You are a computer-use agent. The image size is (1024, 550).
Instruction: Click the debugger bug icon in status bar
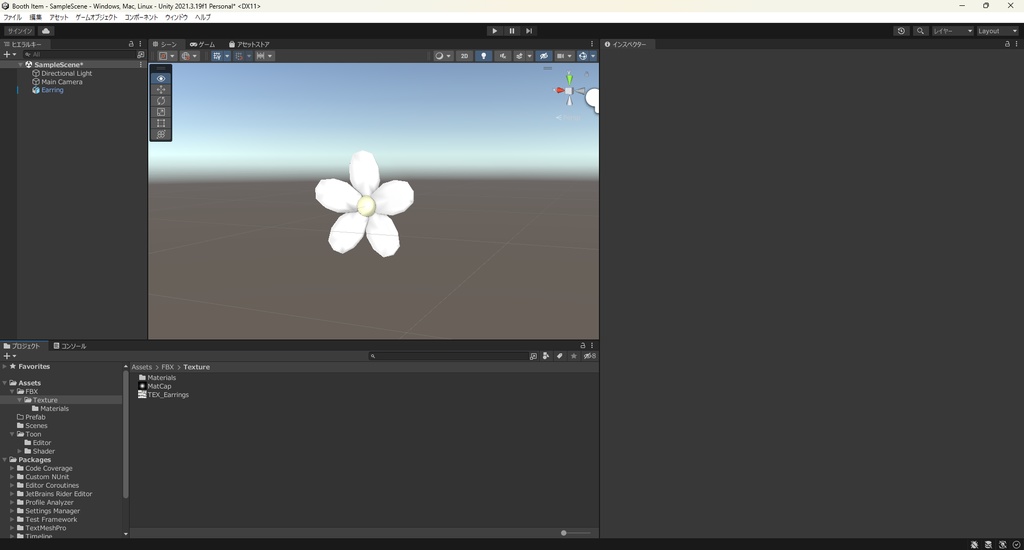click(x=974, y=545)
